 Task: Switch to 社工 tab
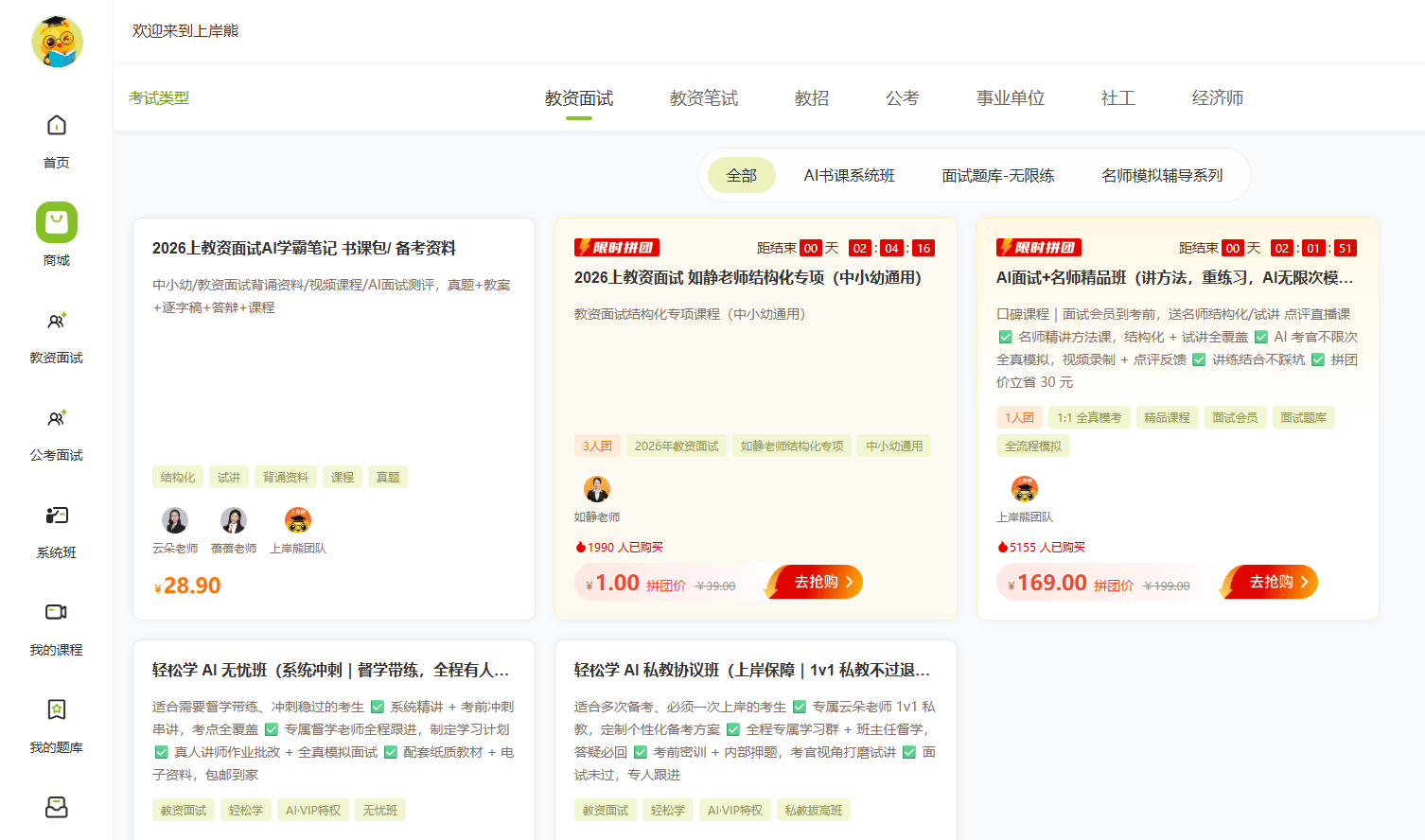click(x=1118, y=98)
